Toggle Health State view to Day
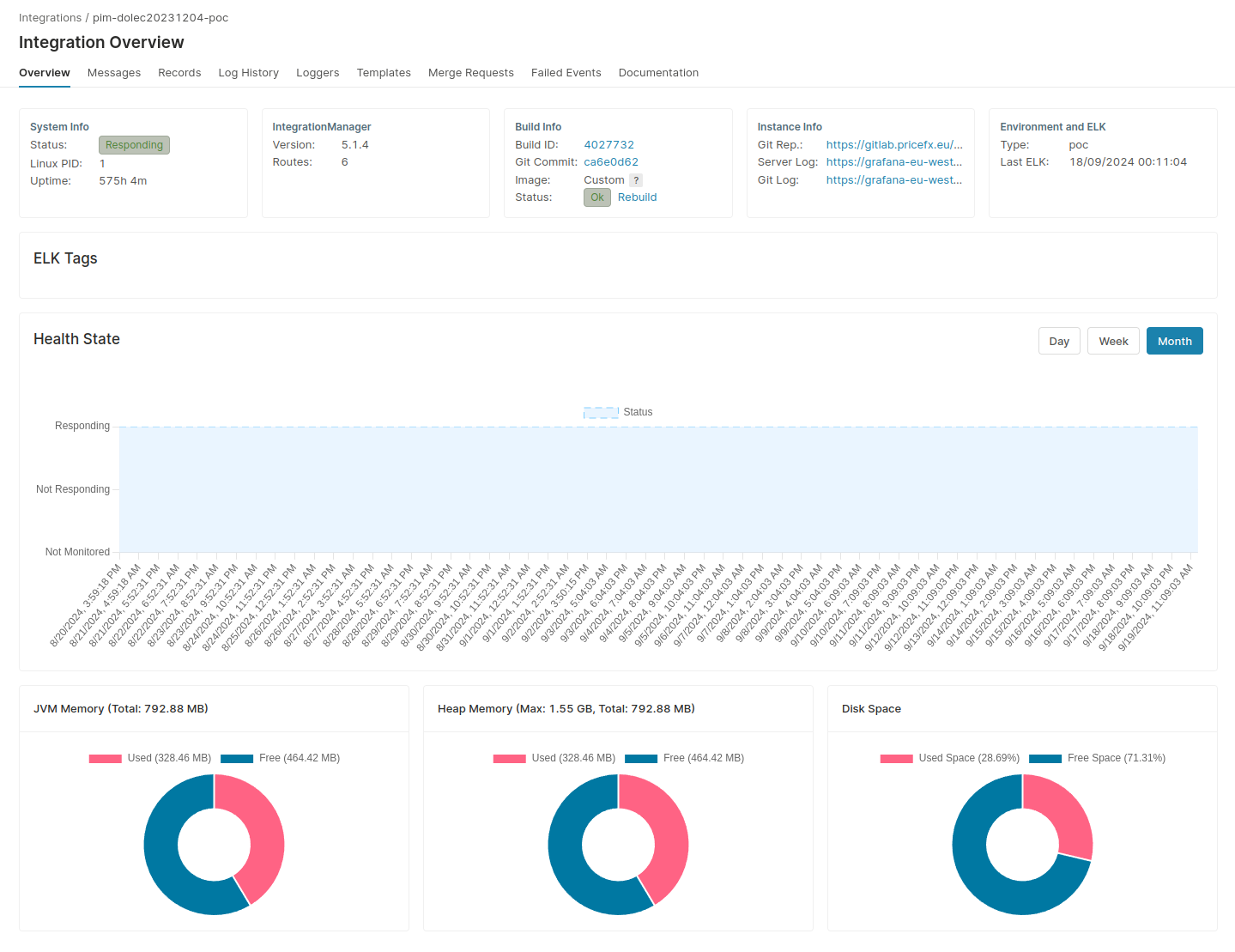Image resolution: width=1235 pixels, height=952 pixels. click(x=1058, y=341)
